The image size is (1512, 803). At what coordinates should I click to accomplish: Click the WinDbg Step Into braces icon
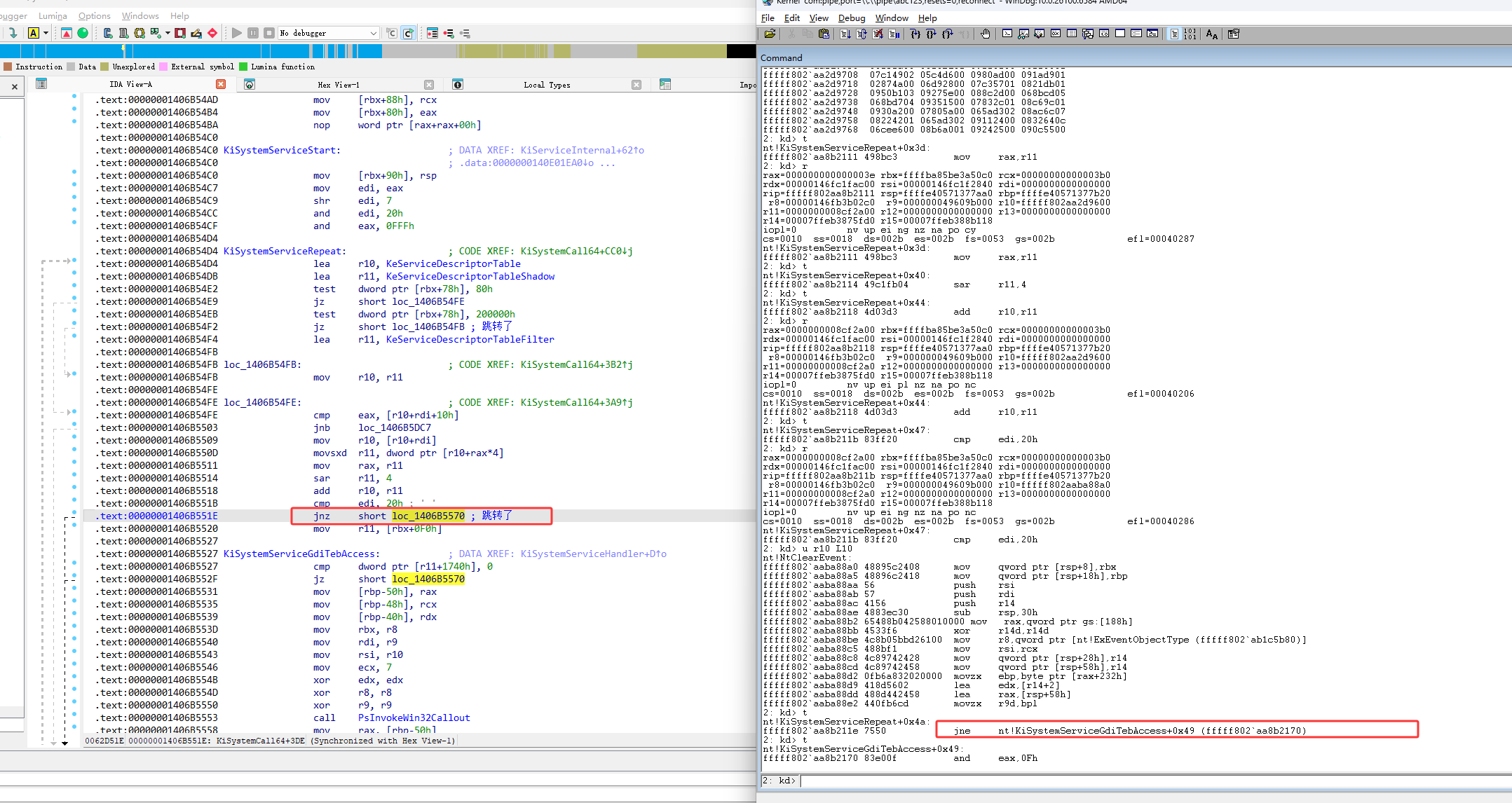click(915, 34)
